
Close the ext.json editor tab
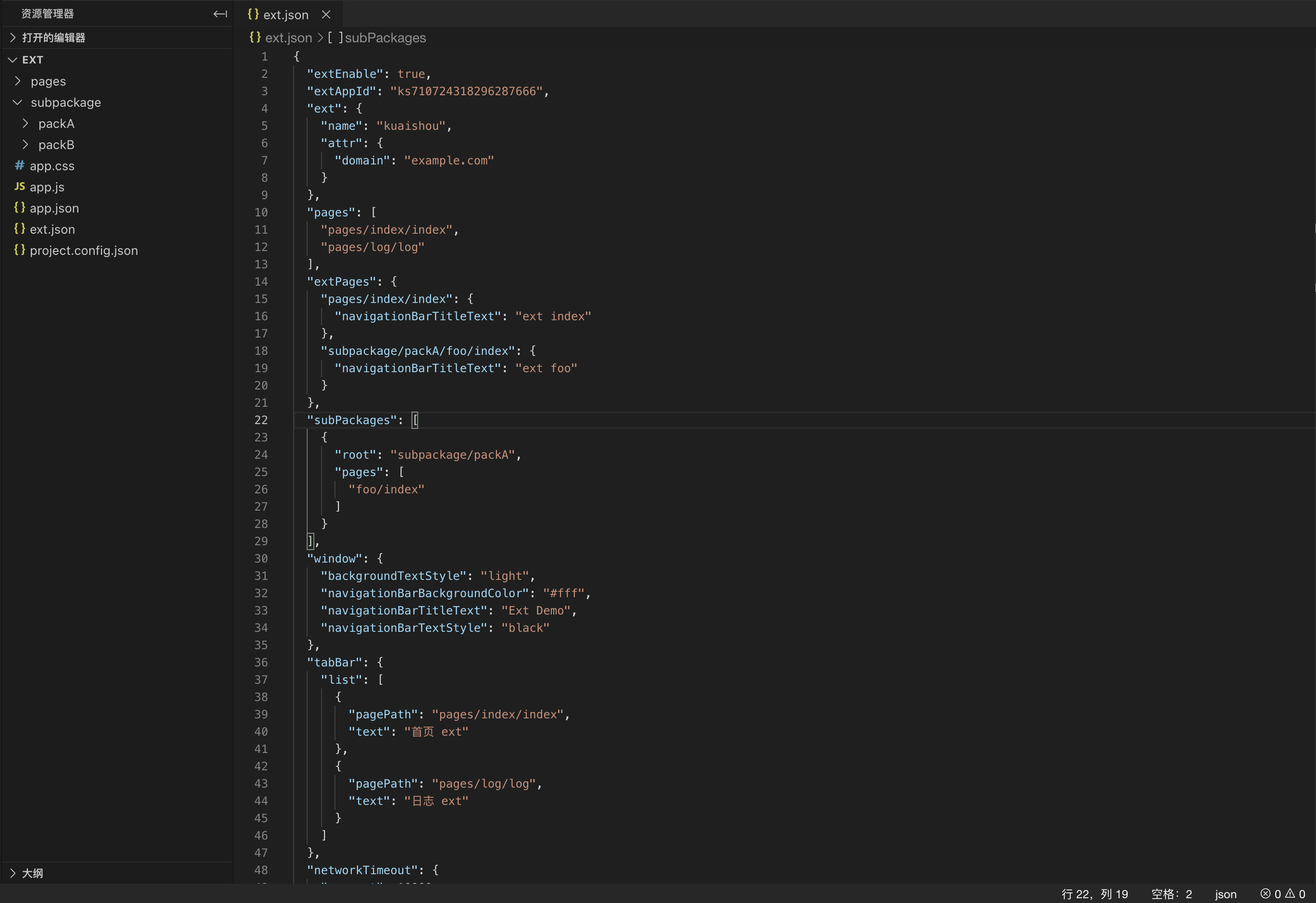[x=325, y=15]
